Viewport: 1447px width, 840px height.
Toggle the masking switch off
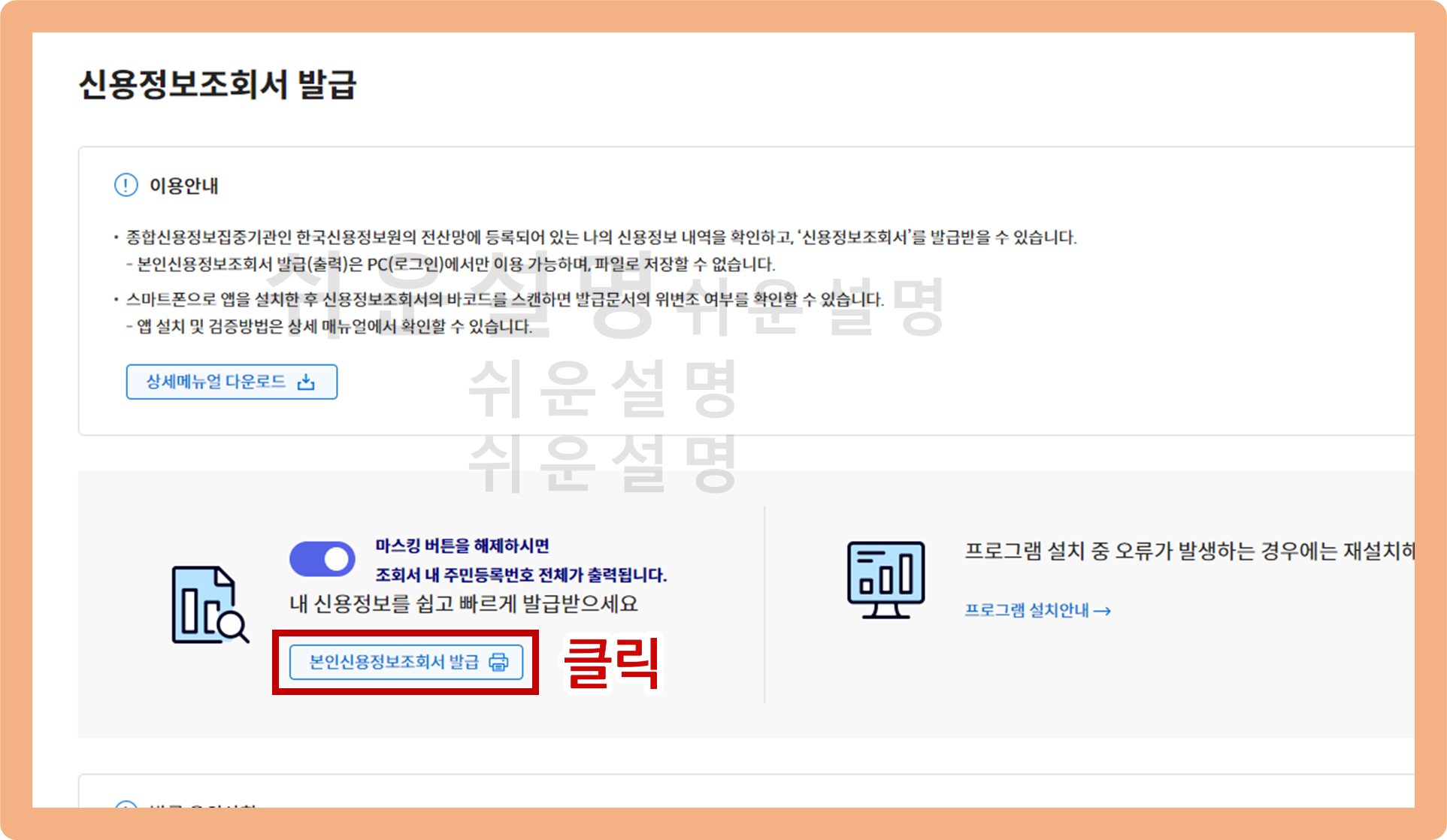click(322, 559)
